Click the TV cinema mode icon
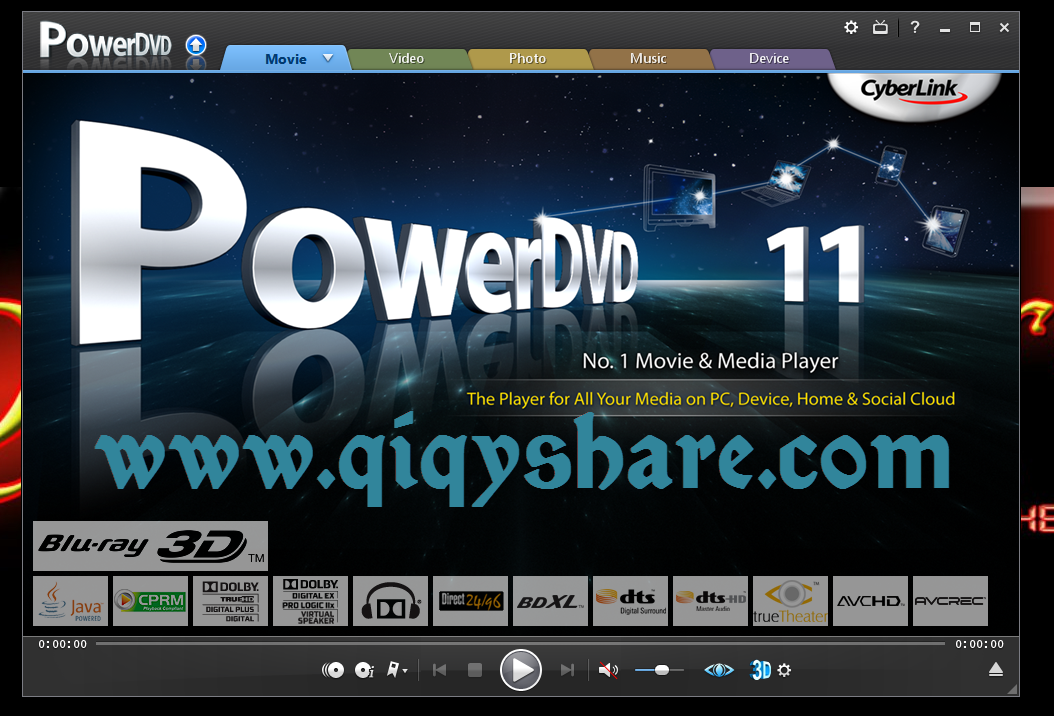Screen dimensions: 1054x716 point(880,28)
